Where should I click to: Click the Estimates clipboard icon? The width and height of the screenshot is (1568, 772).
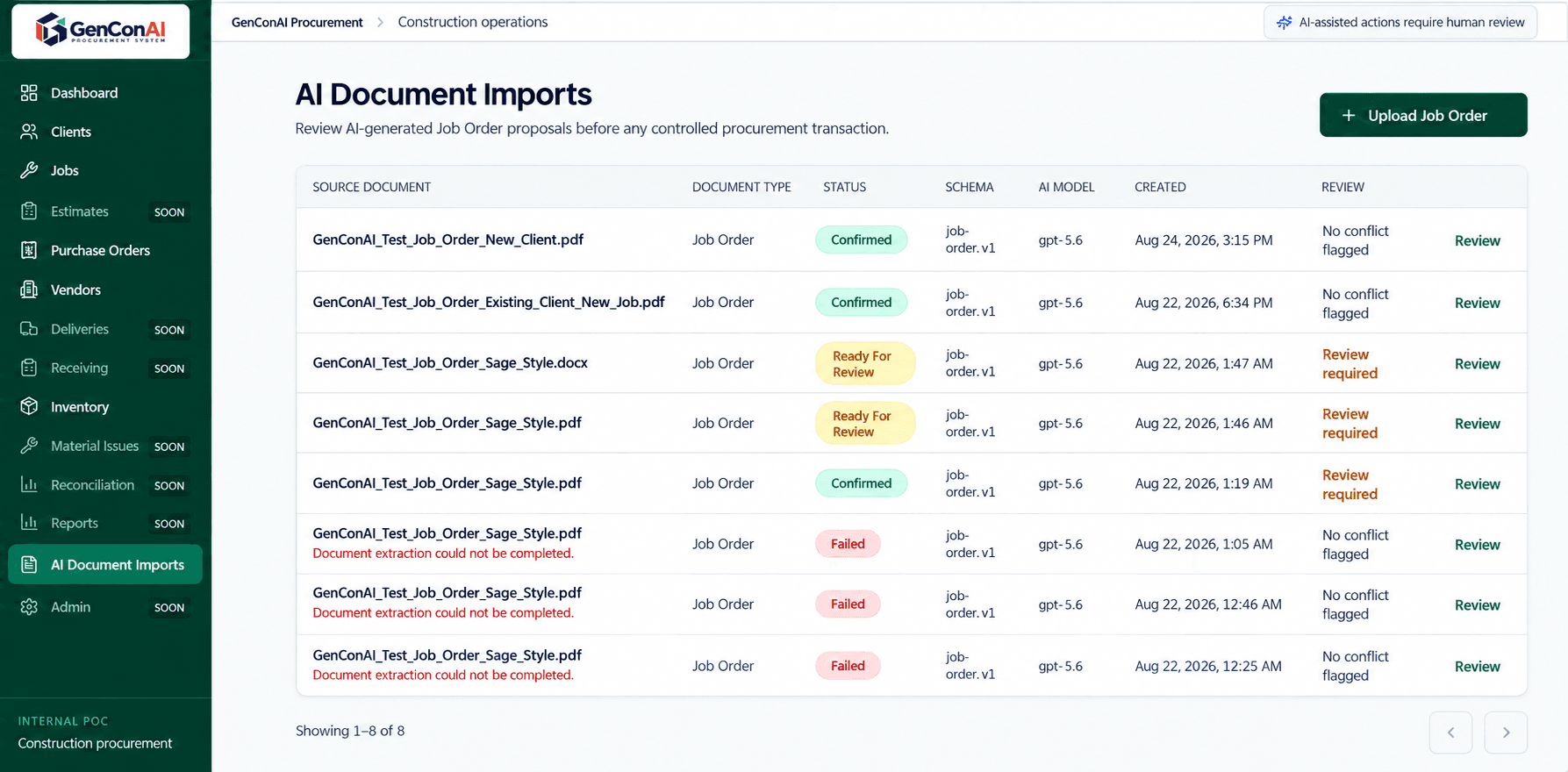pos(29,211)
